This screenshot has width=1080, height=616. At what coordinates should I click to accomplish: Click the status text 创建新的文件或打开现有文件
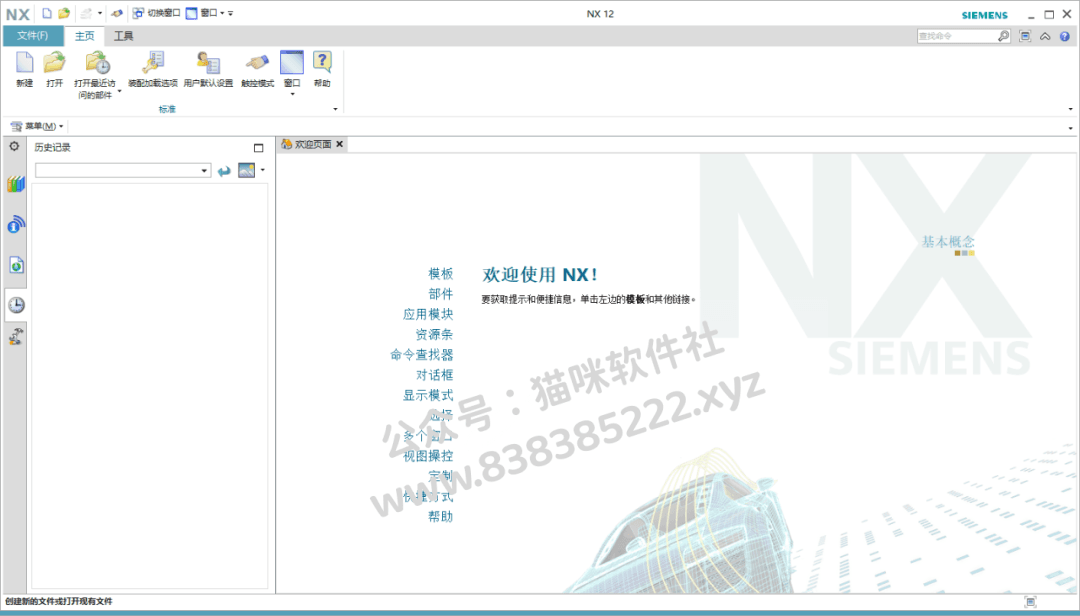(59, 602)
